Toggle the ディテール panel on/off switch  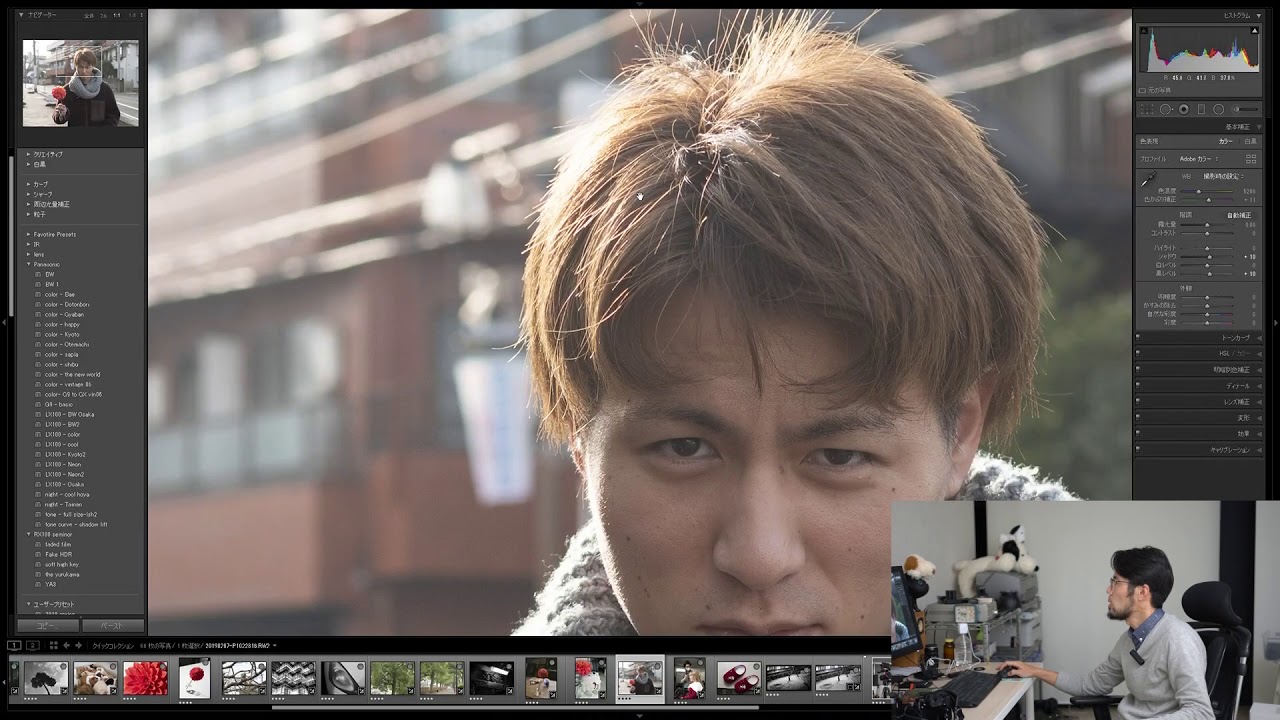coord(1138,385)
